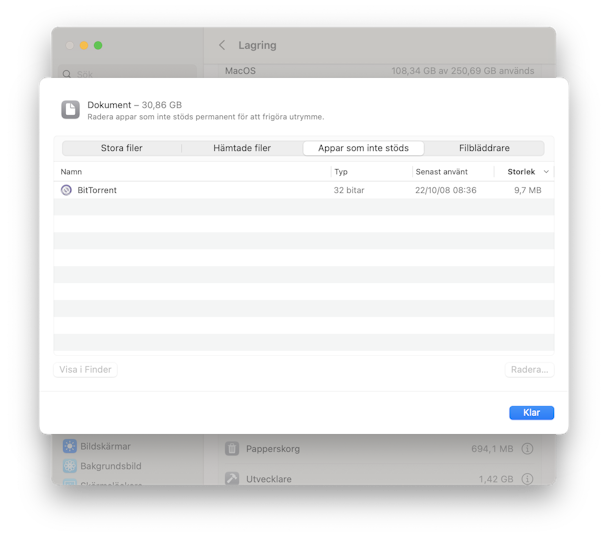This screenshot has height=537, width=608.
Task: Click the BitTorrent app icon
Action: coord(66,190)
